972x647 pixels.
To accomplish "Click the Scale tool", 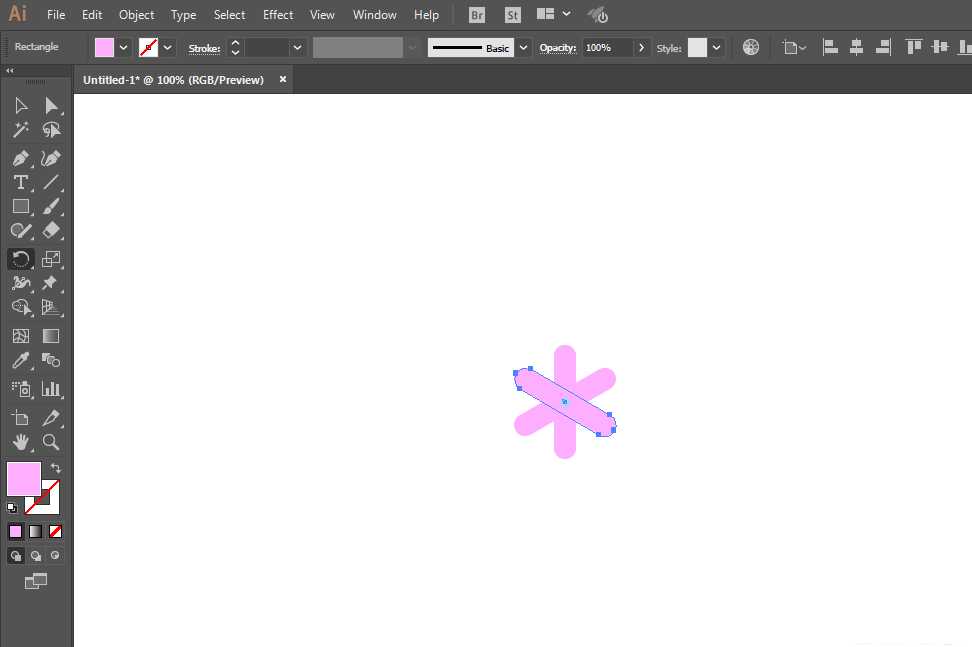I will (x=51, y=259).
